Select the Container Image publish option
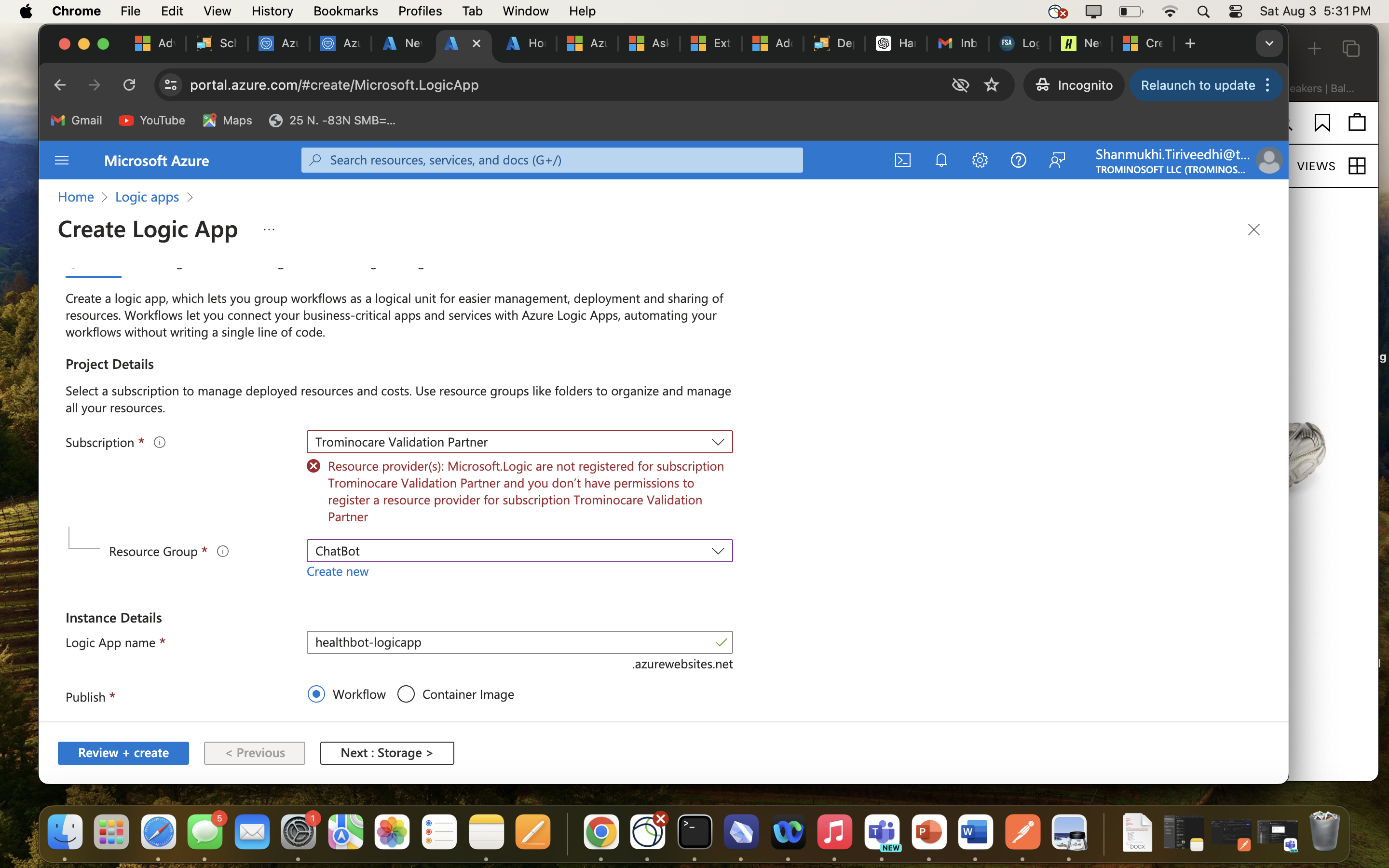This screenshot has width=1389, height=868. tap(406, 694)
